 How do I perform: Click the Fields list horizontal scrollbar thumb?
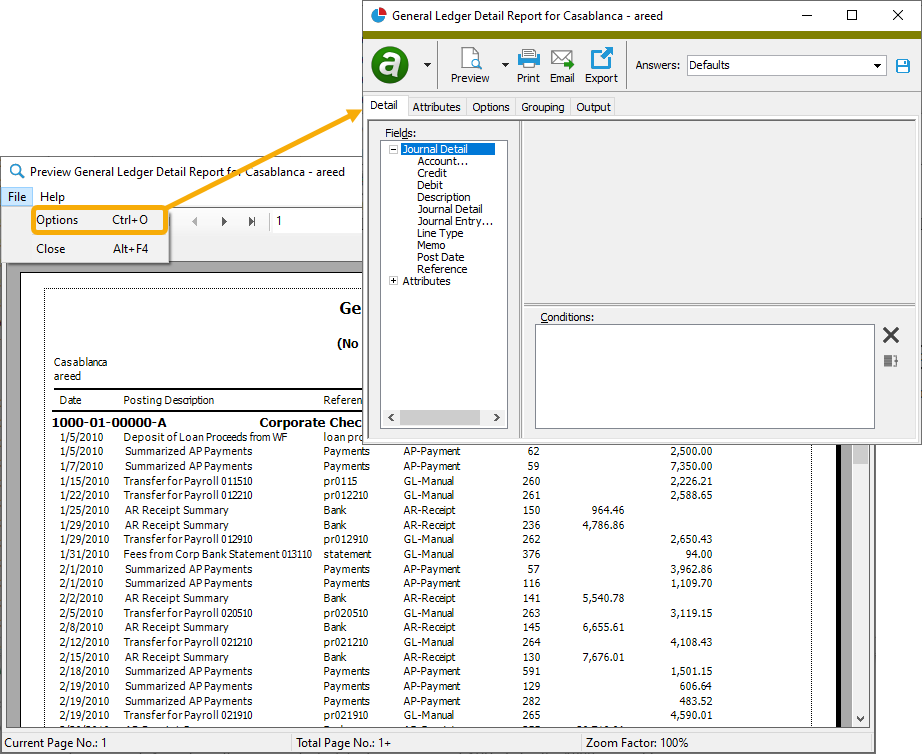pos(440,418)
